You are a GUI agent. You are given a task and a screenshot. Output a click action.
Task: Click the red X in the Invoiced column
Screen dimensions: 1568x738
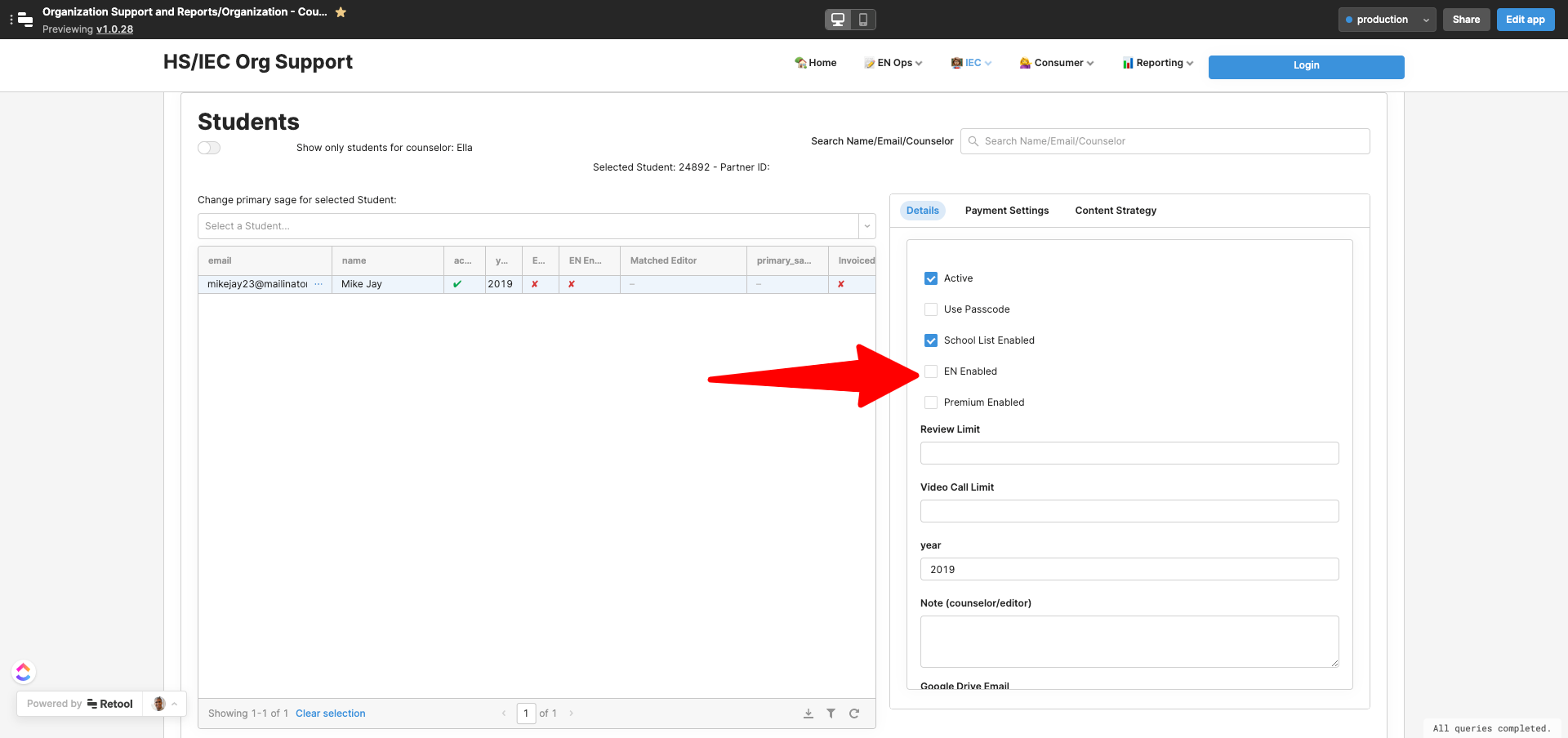coord(841,284)
